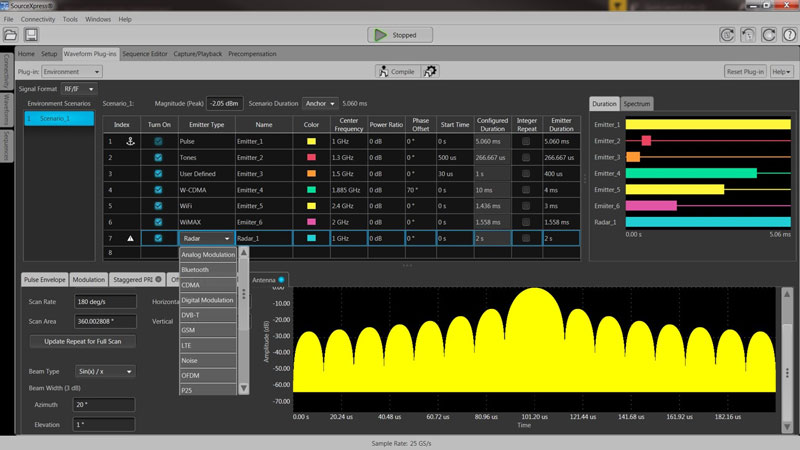
Task: Enable Integer Repeat for Emitter_4
Action: coord(527,190)
